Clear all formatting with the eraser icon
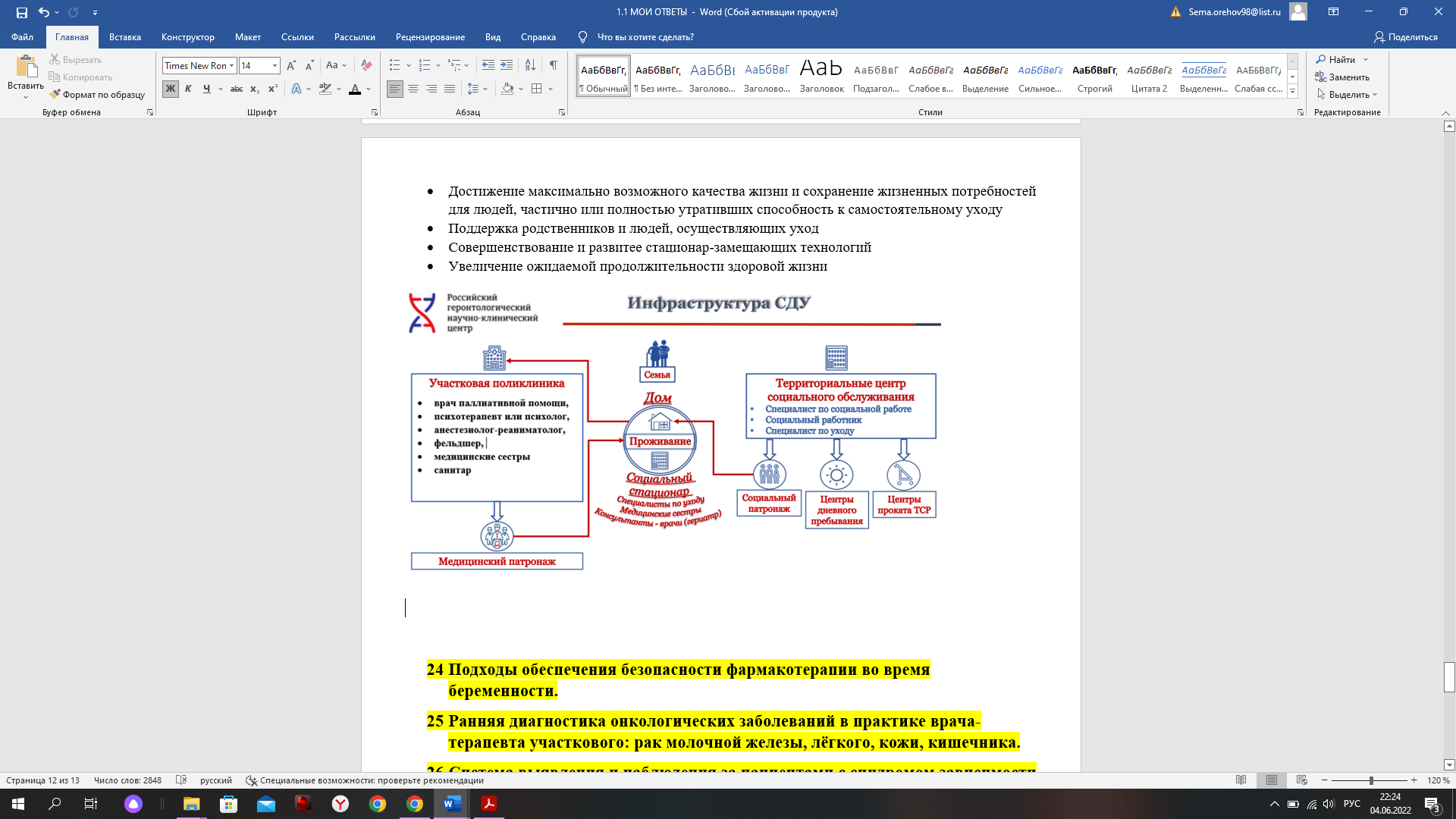The height and width of the screenshot is (819, 1456). pyautogui.click(x=366, y=66)
